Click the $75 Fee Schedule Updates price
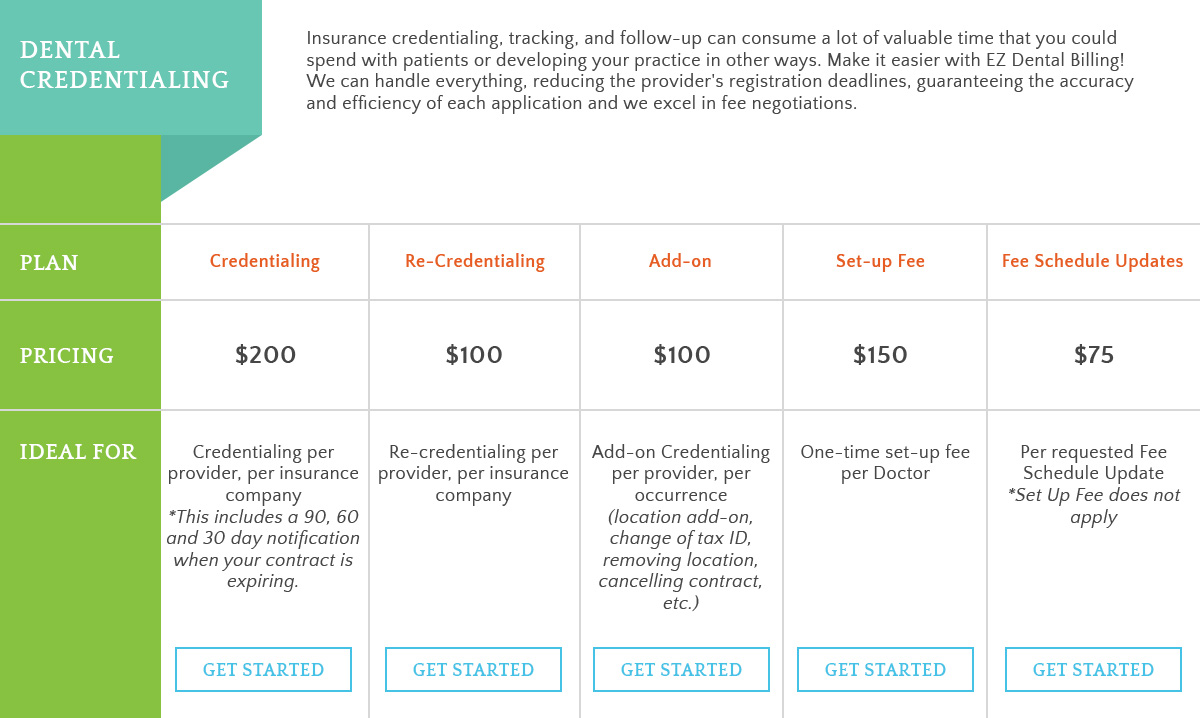1200x718 pixels. click(x=1093, y=355)
